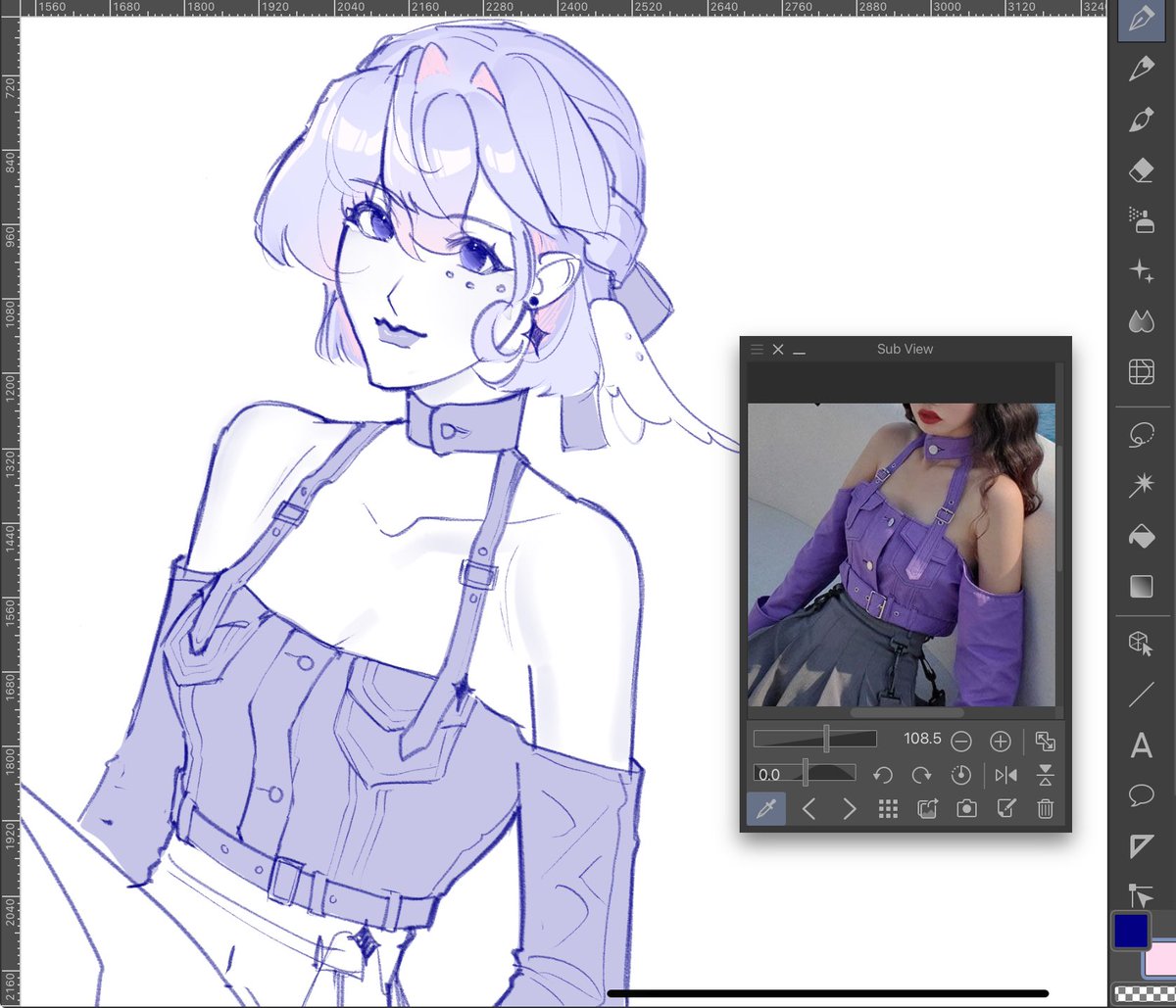Select the Figure line tool
Screen dimensions: 1176x1008
(1142, 695)
